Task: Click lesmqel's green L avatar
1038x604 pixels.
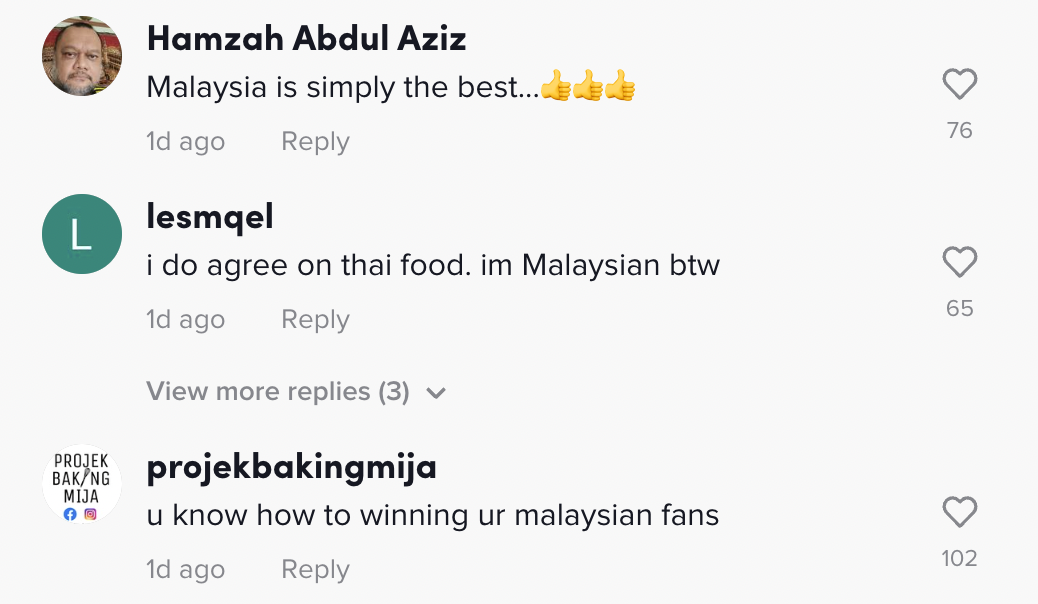Action: [82, 234]
